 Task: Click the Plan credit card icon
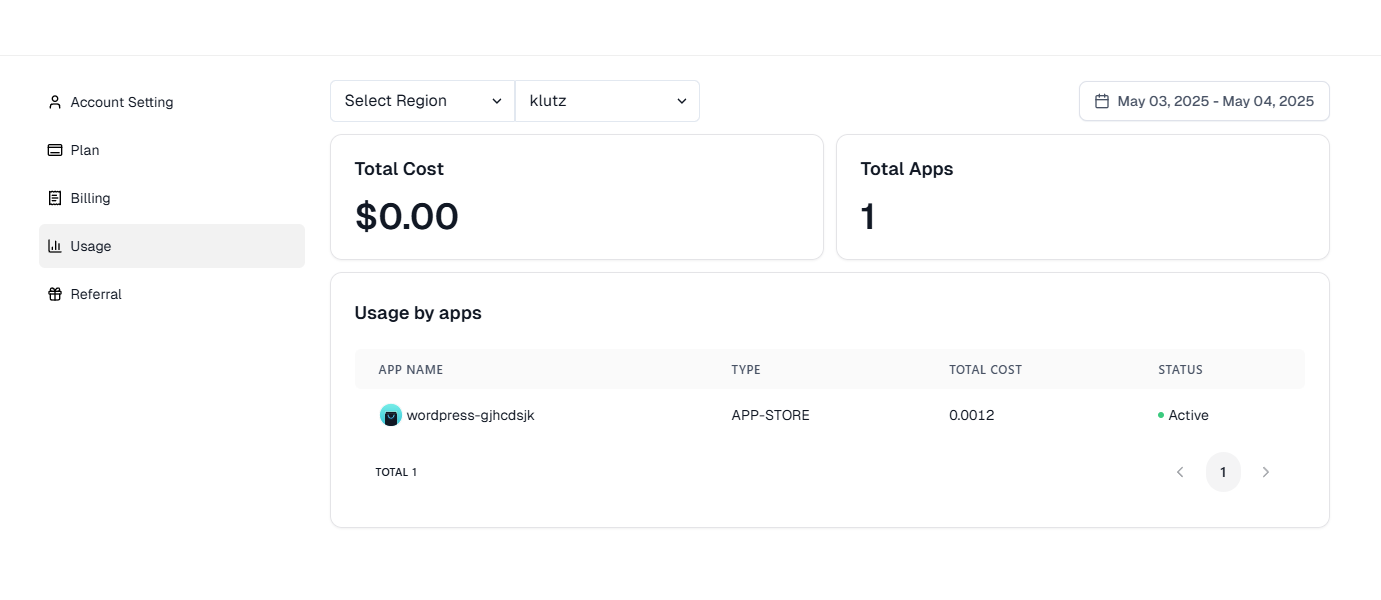click(55, 150)
